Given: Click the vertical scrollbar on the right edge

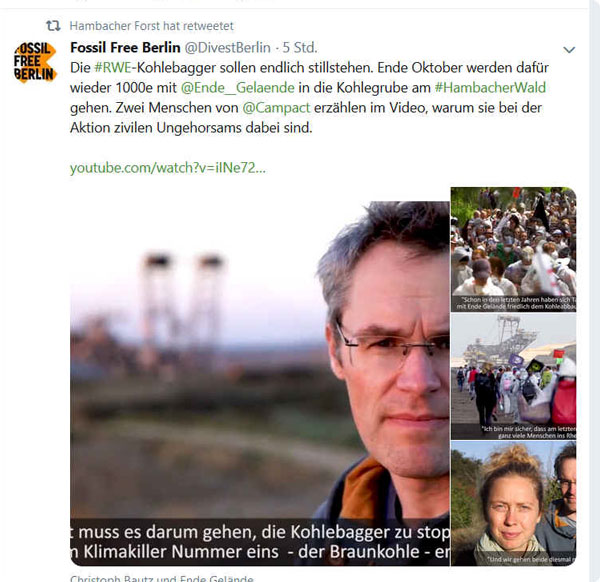Looking at the screenshot, I should pyautogui.click(x=594, y=291).
